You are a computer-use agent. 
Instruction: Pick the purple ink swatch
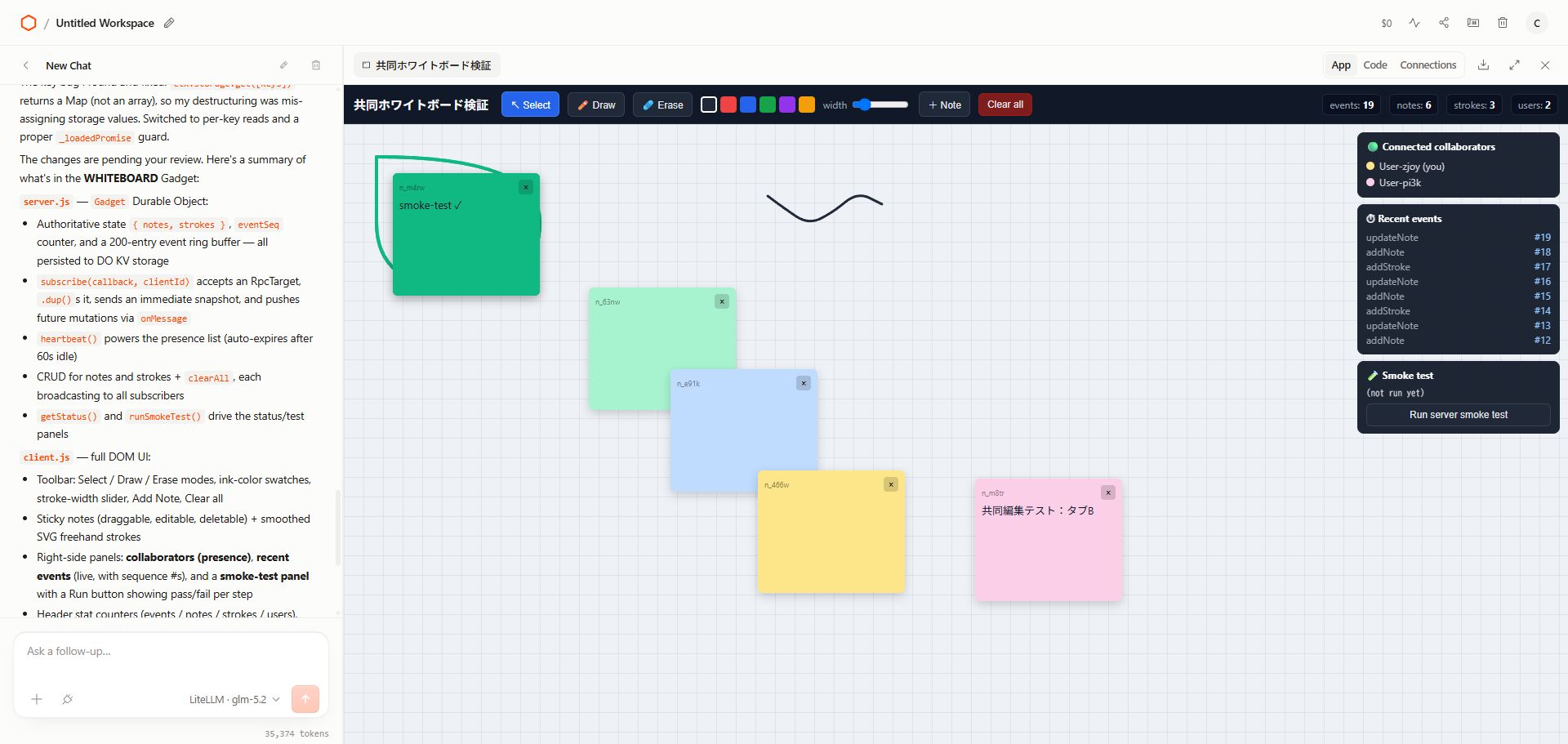(x=787, y=105)
